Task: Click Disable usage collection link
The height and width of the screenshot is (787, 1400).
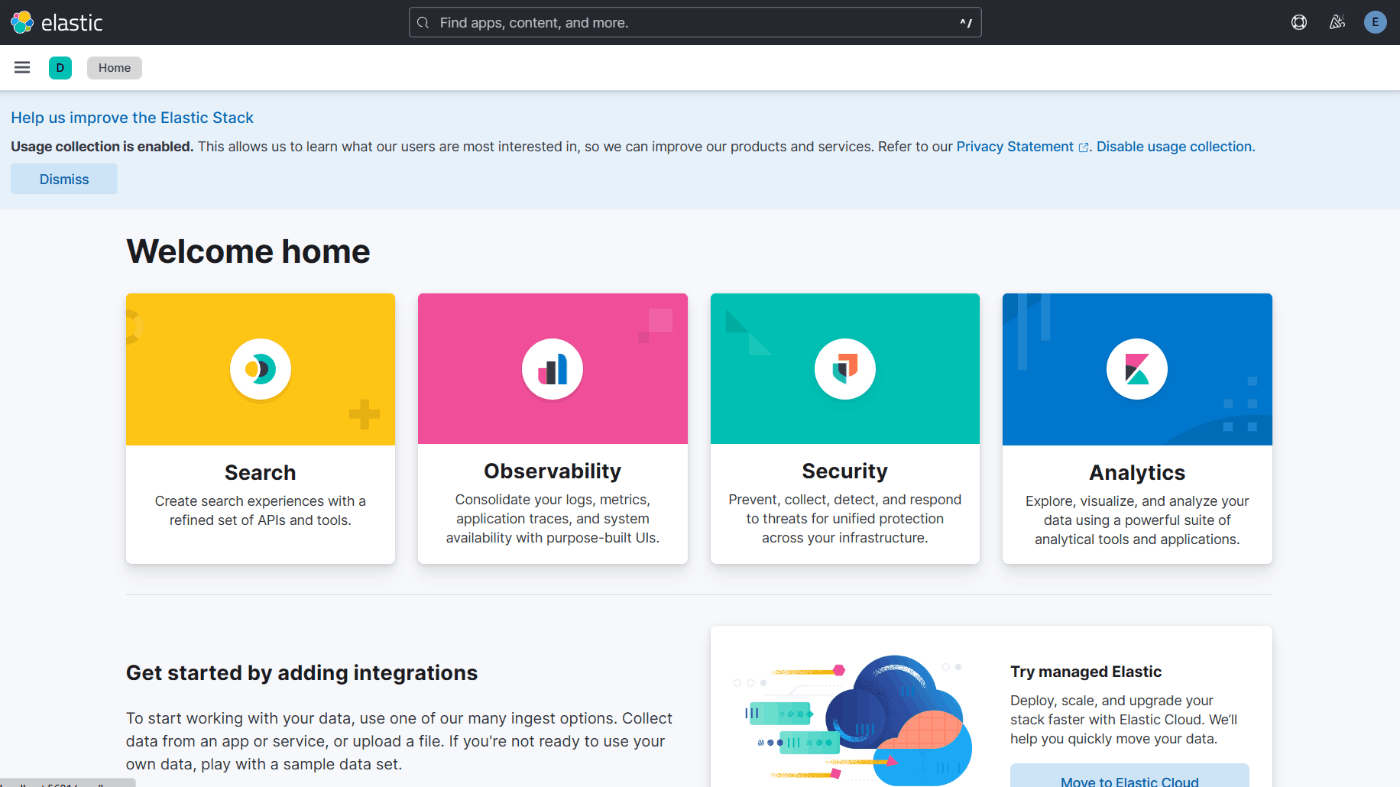Action: coord(1174,146)
